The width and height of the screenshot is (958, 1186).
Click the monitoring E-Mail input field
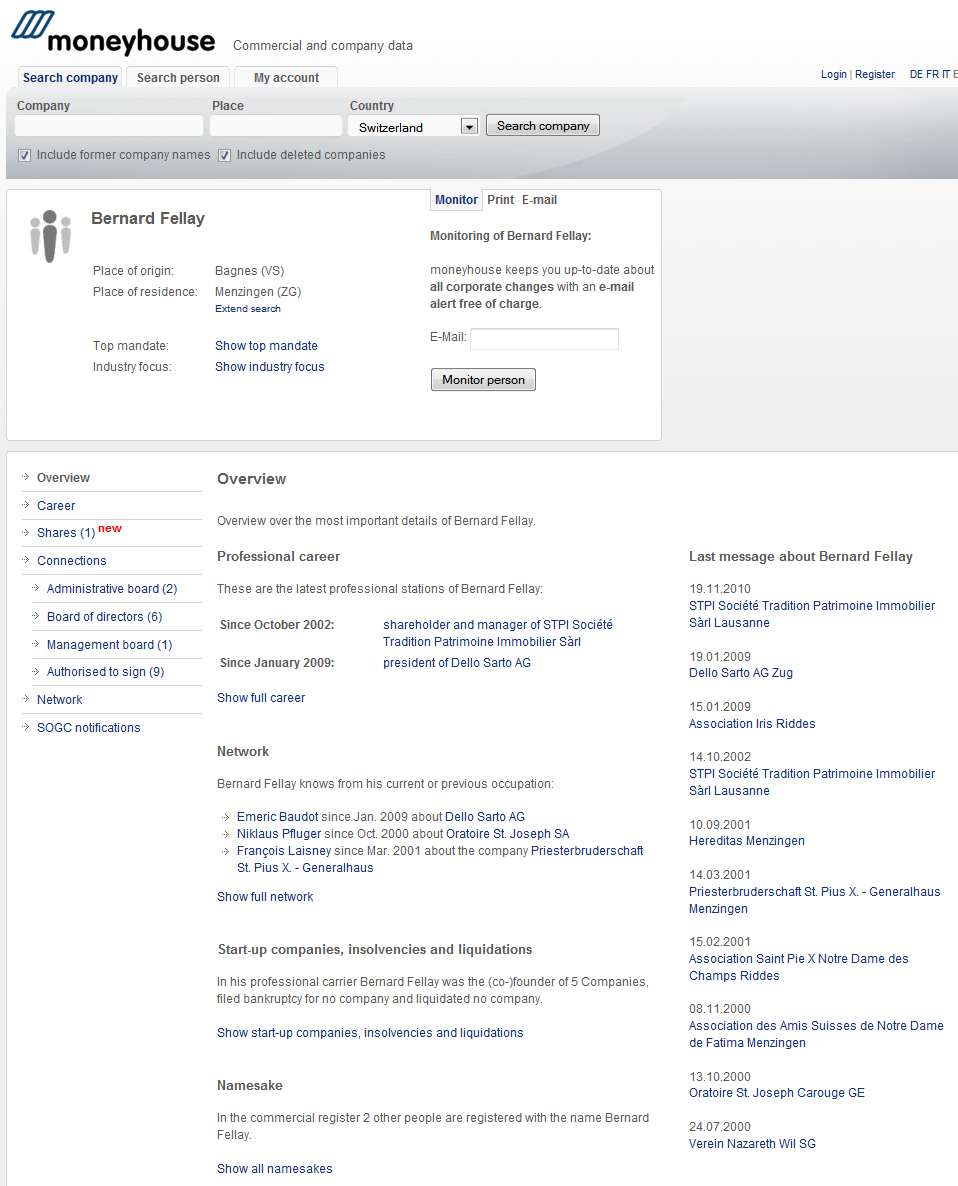pyautogui.click(x=544, y=339)
